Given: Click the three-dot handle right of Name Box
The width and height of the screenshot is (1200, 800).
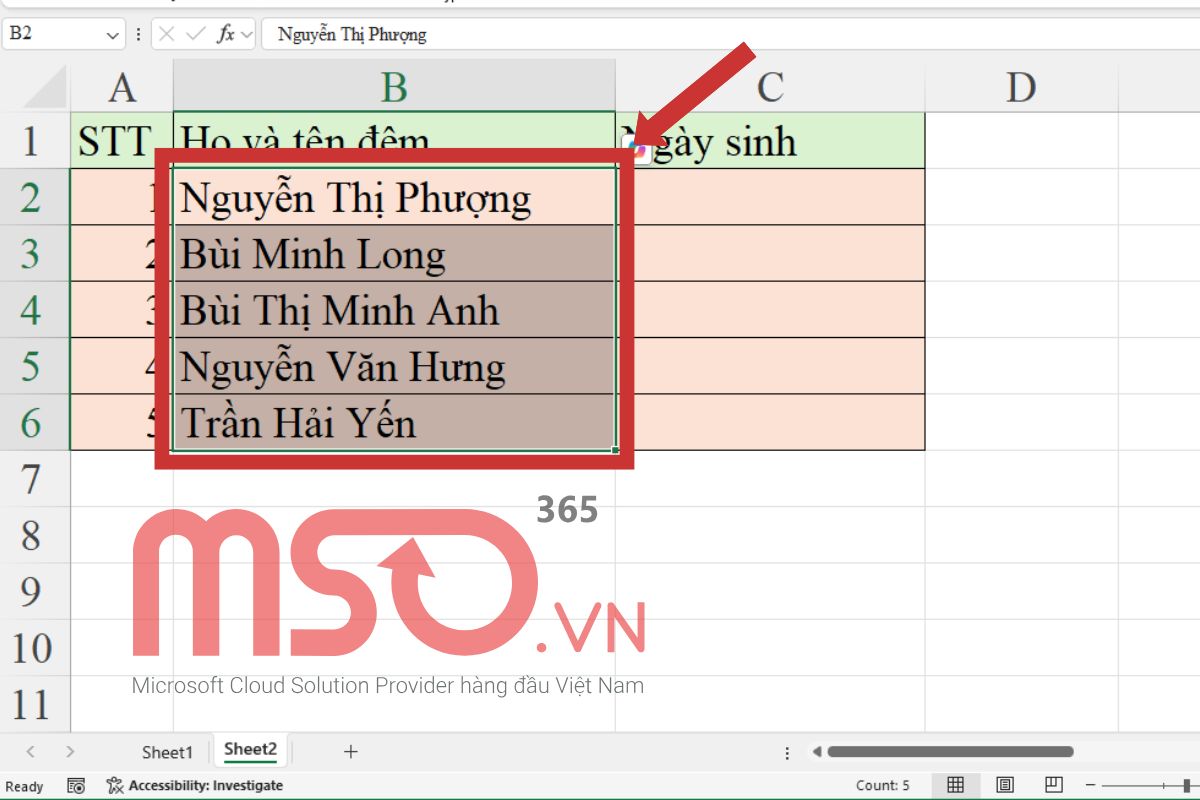Looking at the screenshot, I should click(x=138, y=34).
